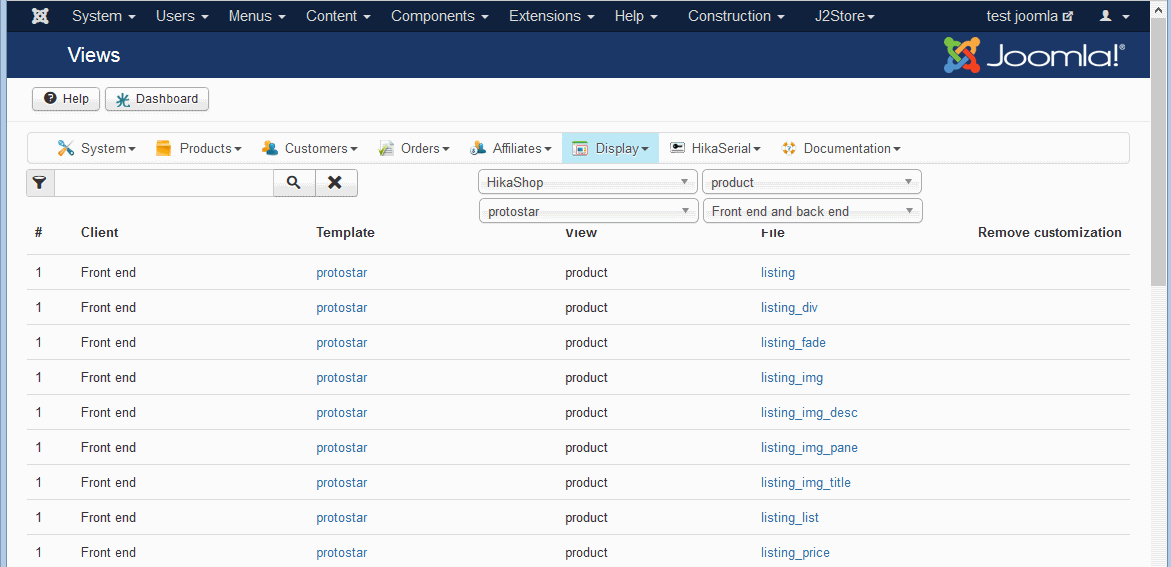Click the Orders document icon
1171x567 pixels.
[386, 148]
